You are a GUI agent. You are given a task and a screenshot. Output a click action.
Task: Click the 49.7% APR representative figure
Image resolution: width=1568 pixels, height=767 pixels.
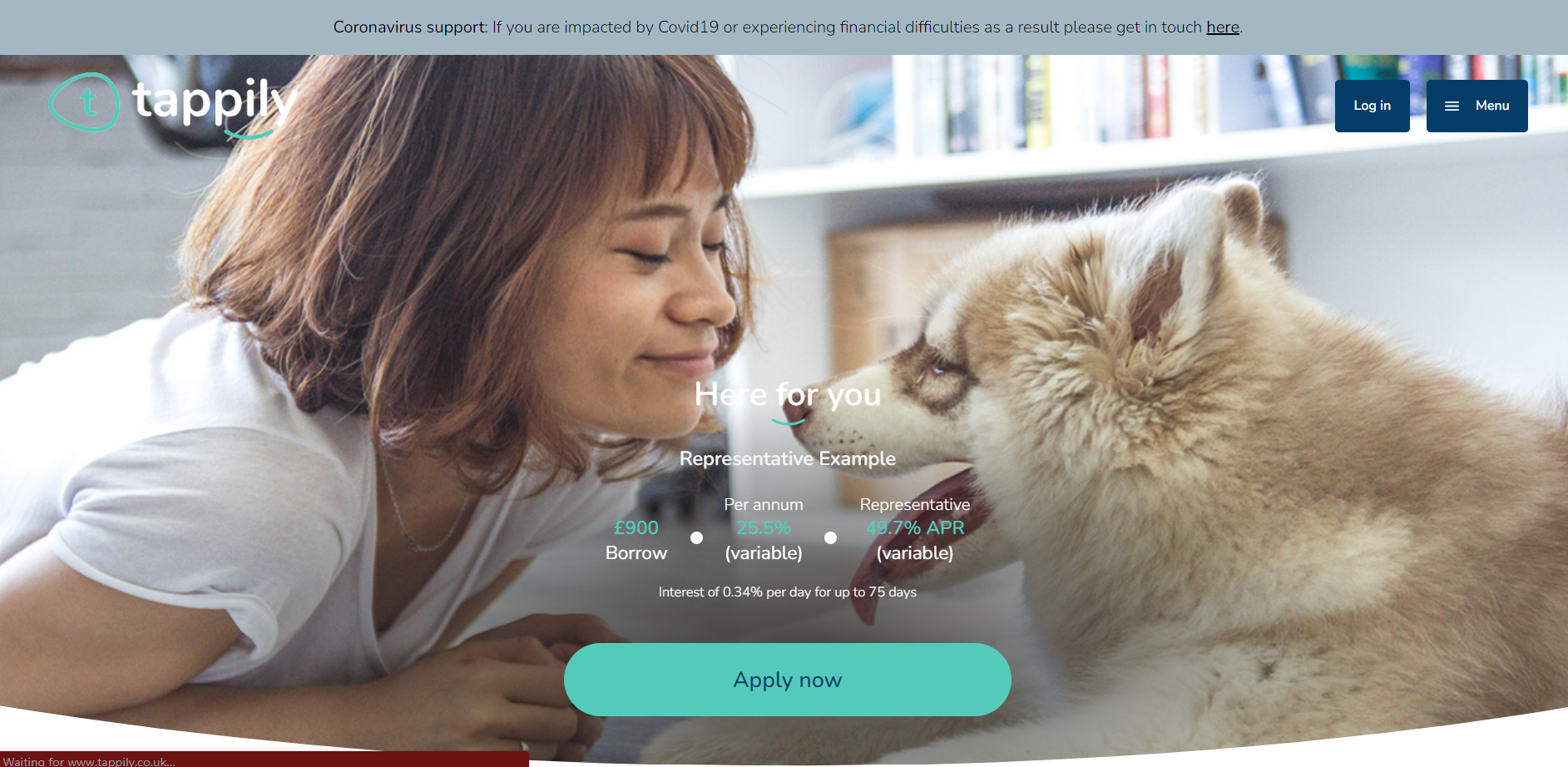915,527
